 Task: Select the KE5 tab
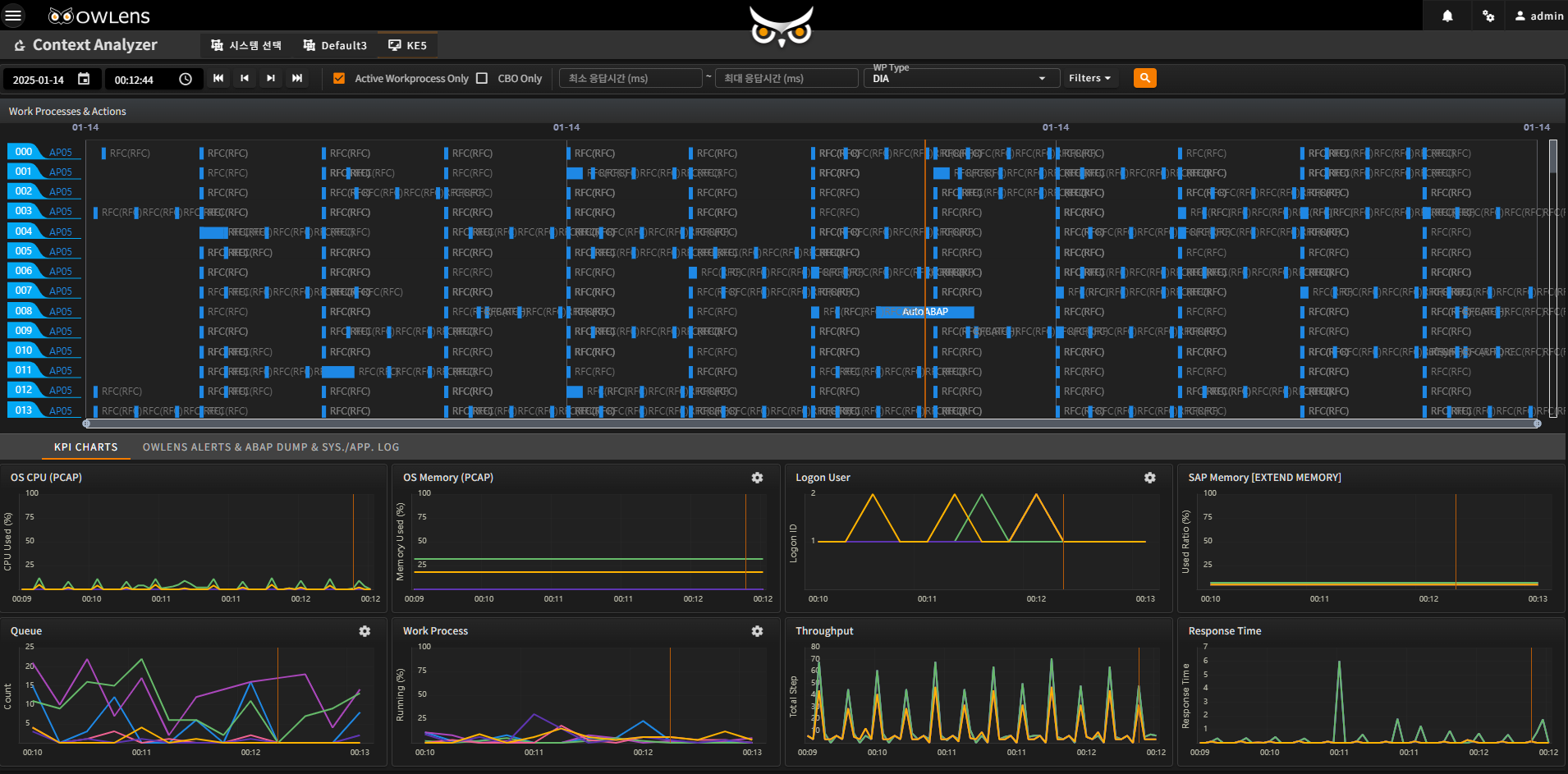[407, 45]
